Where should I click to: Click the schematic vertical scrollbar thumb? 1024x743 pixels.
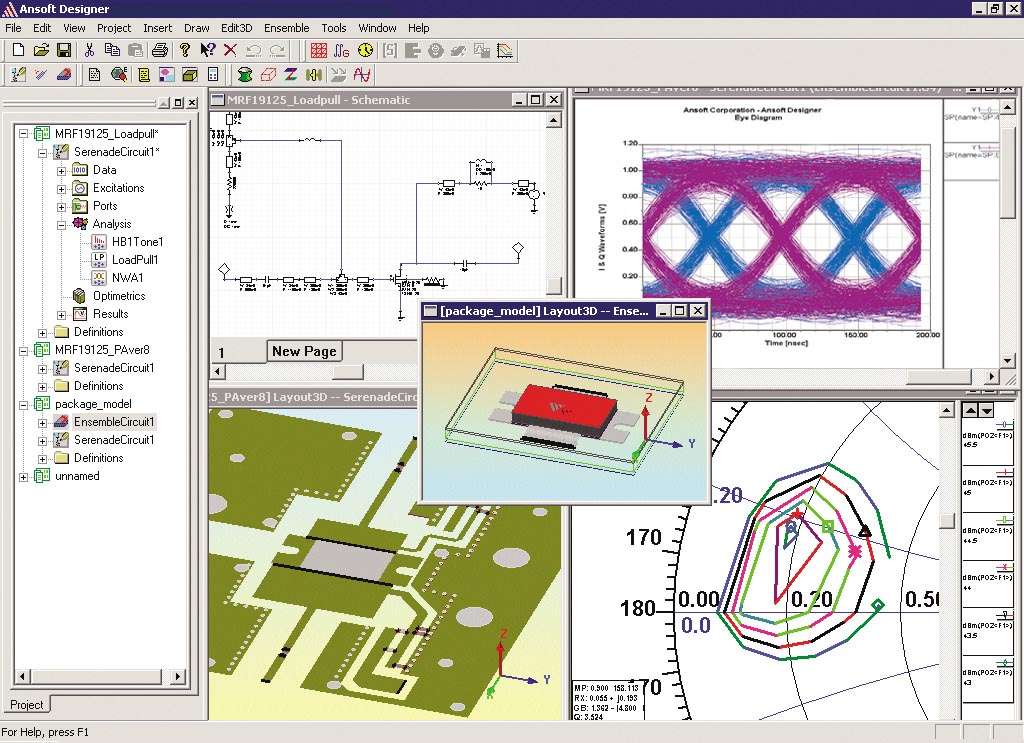(553, 285)
